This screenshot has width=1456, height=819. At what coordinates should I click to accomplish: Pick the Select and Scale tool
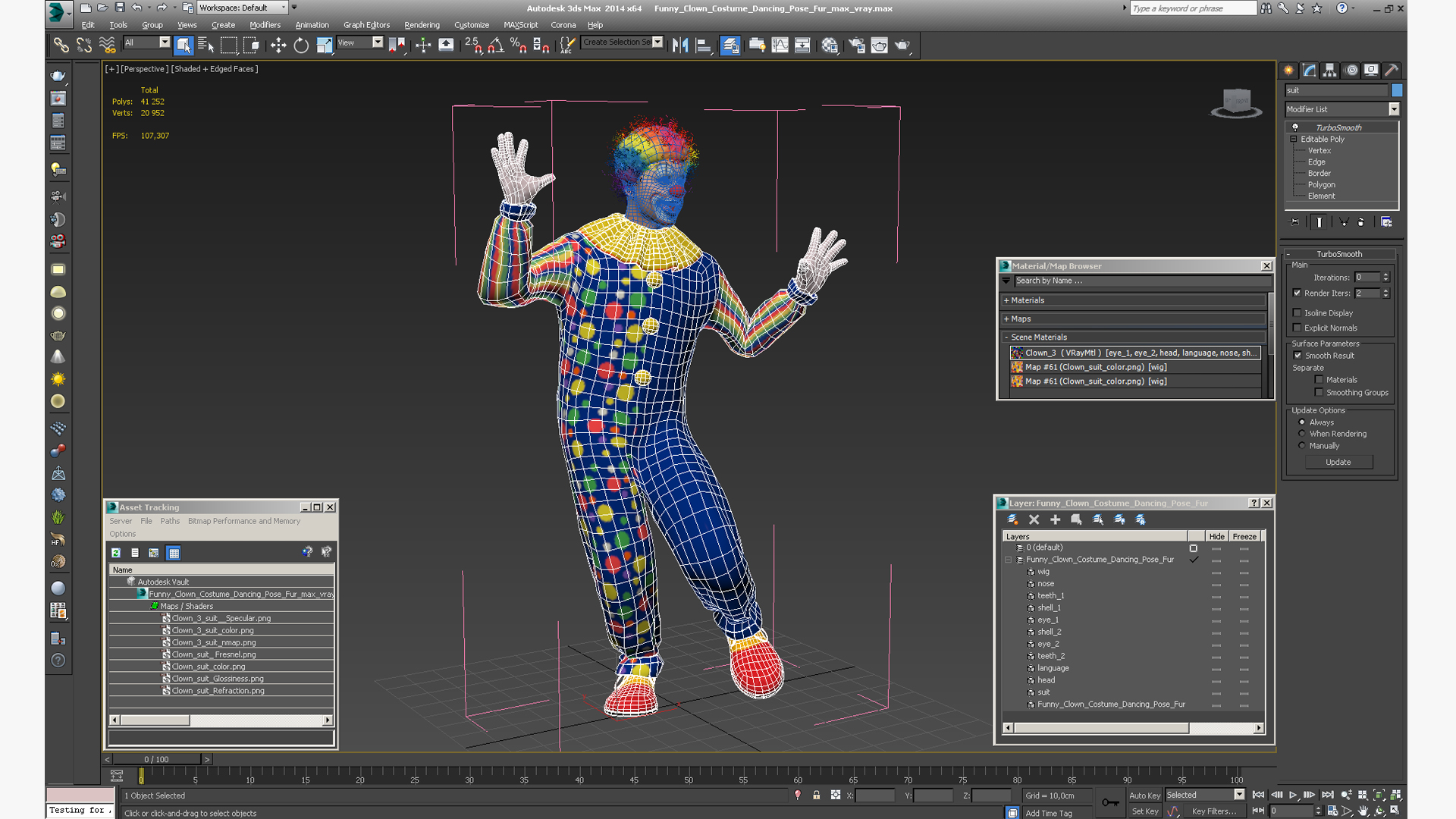[x=324, y=45]
